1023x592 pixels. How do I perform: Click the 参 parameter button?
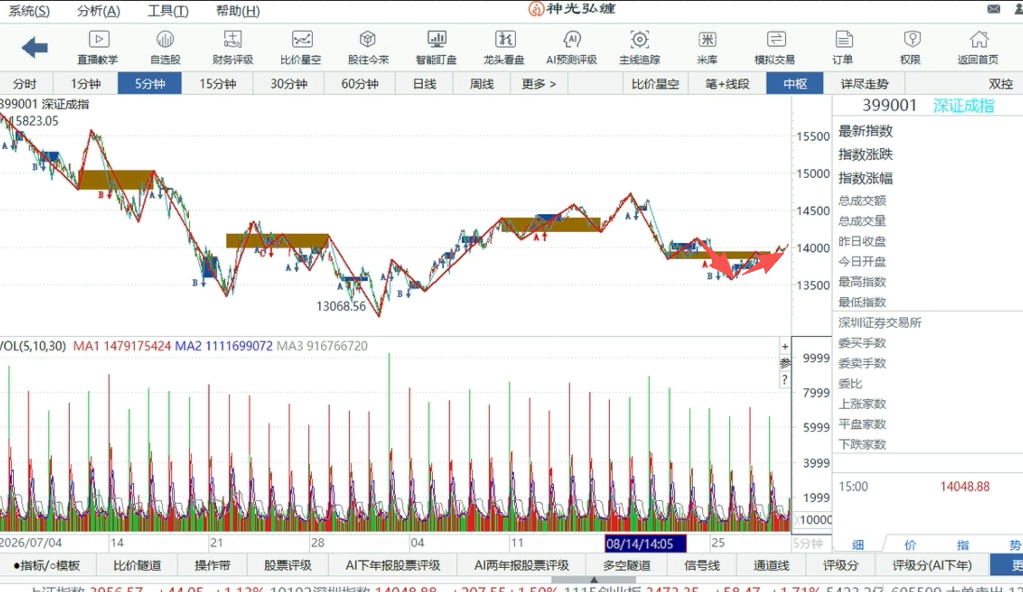click(785, 363)
